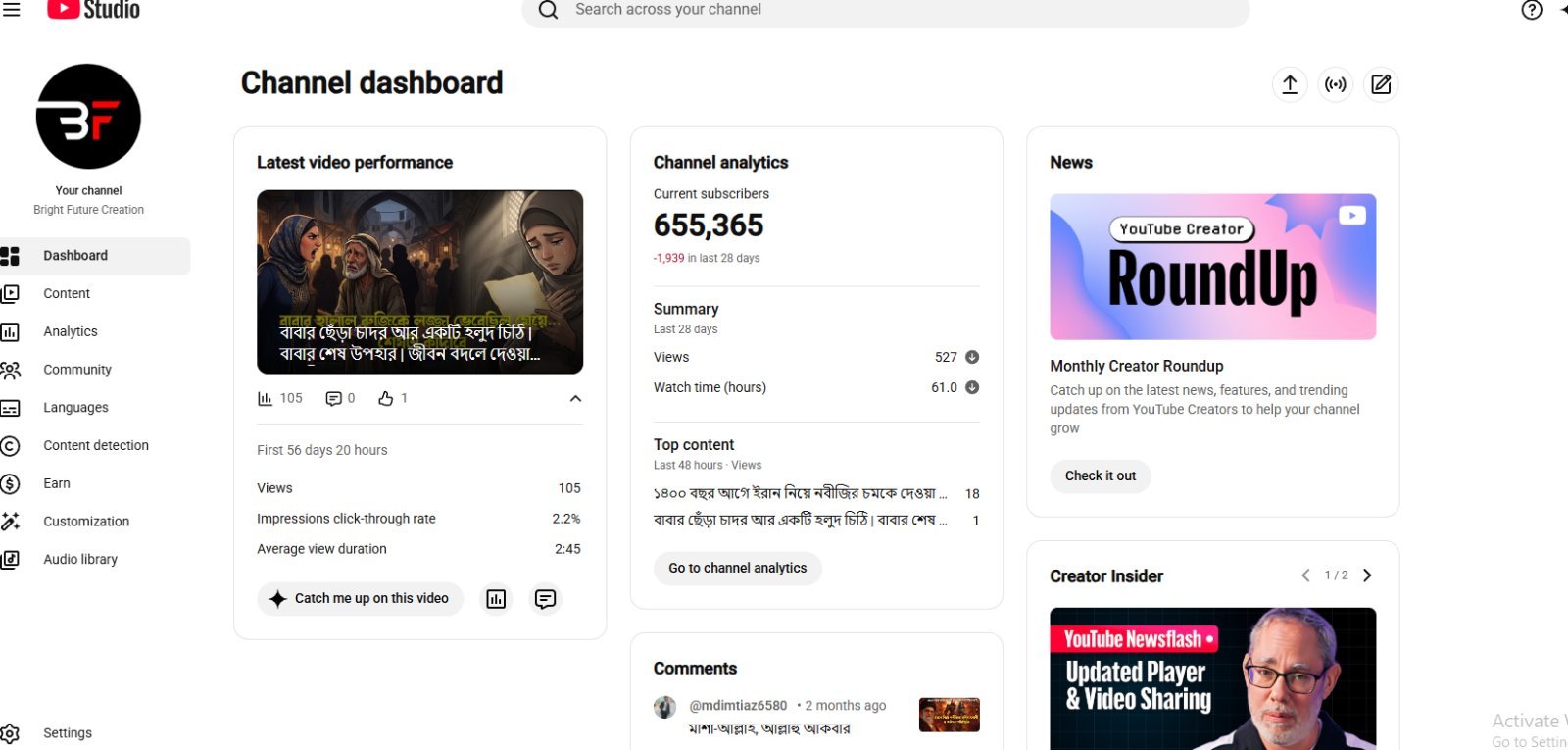Click the likes thumbs-up stat icon
The width and height of the screenshot is (1568, 750).
pos(385,398)
